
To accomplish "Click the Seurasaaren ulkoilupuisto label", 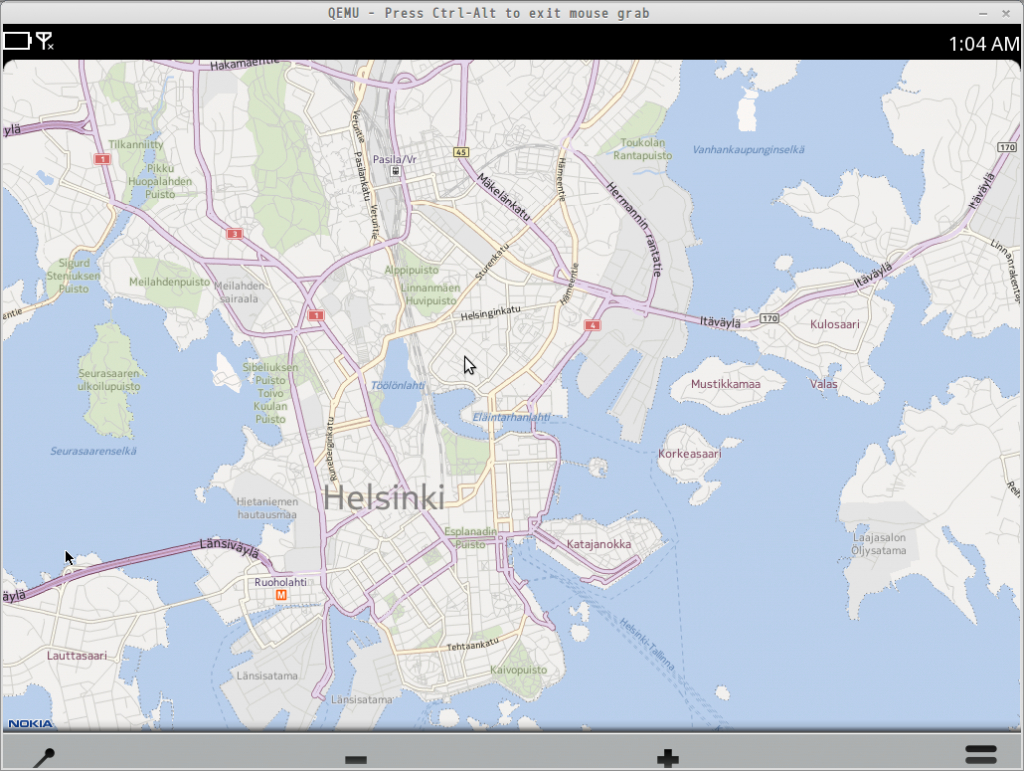I will click(x=109, y=380).
